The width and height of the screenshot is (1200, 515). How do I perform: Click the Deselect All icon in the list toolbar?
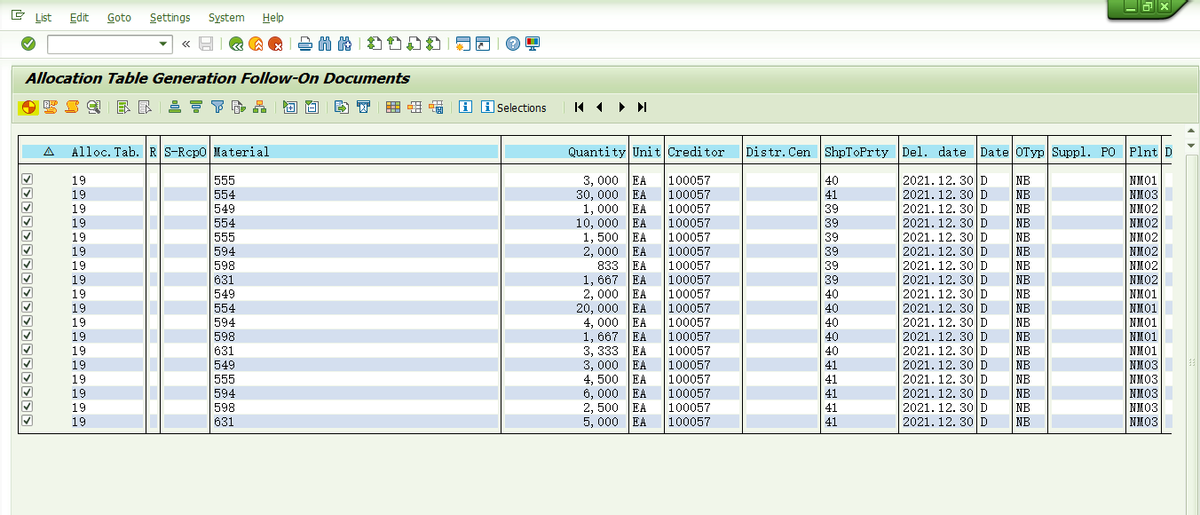(x=145, y=107)
